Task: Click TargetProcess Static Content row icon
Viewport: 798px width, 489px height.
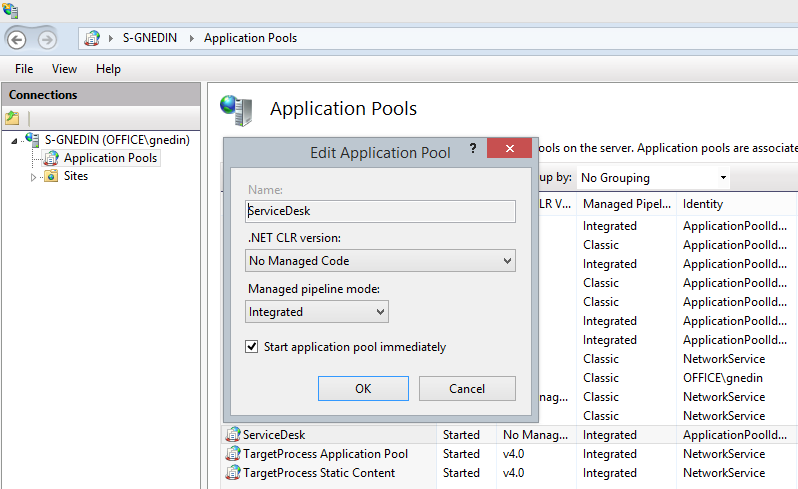Action: (x=233, y=472)
